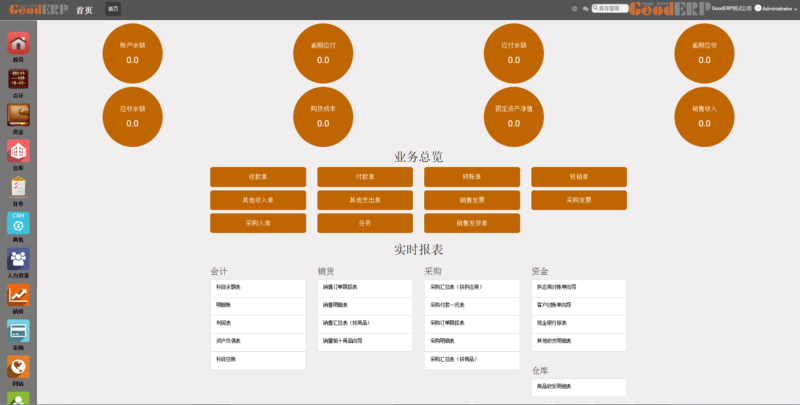Click the Administrator avatar icon
800x405 pixels.
tap(758, 8)
